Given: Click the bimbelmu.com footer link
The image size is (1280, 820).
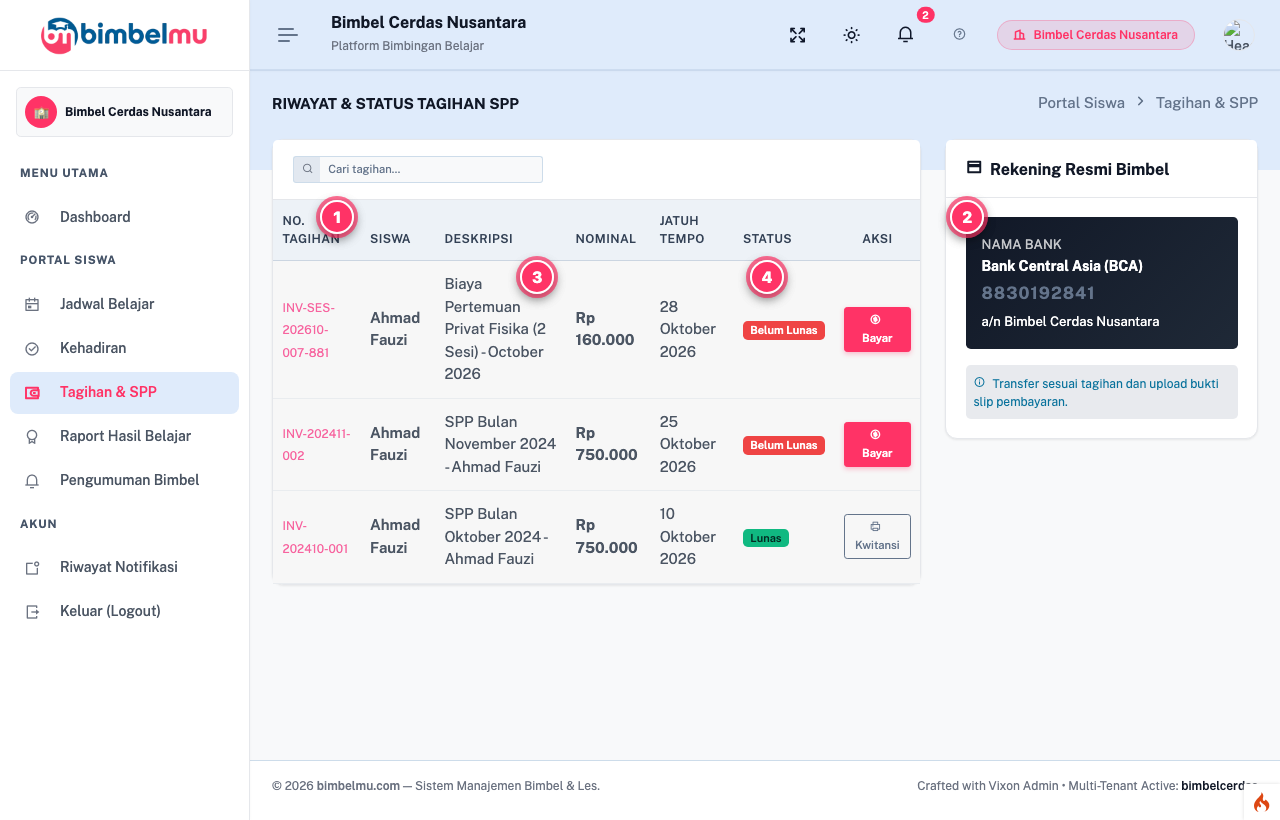Looking at the screenshot, I should click(x=358, y=786).
